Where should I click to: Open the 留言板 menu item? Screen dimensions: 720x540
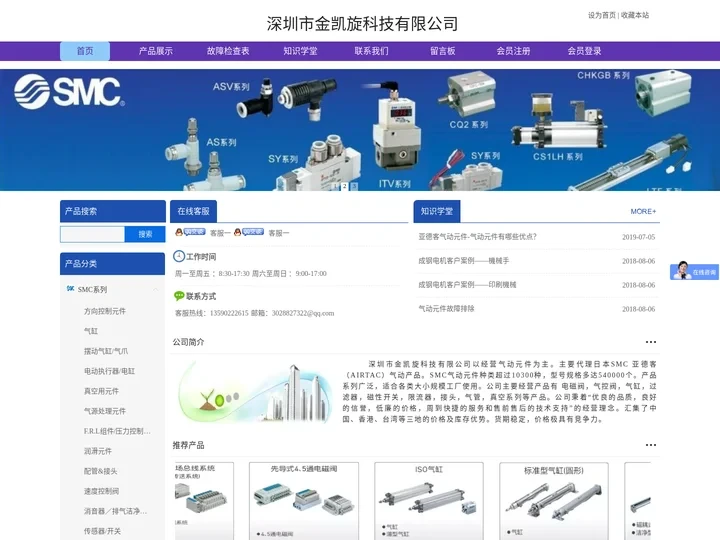pos(443,51)
